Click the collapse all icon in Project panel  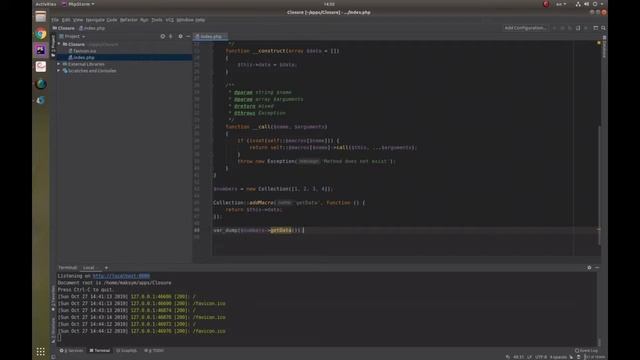(x=171, y=36)
